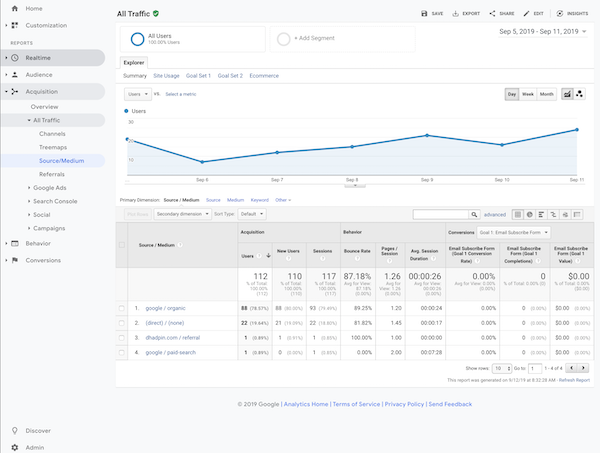Image resolution: width=600 pixels, height=453 pixels.
Task: Switch to motion chart icon
Action: point(579,94)
